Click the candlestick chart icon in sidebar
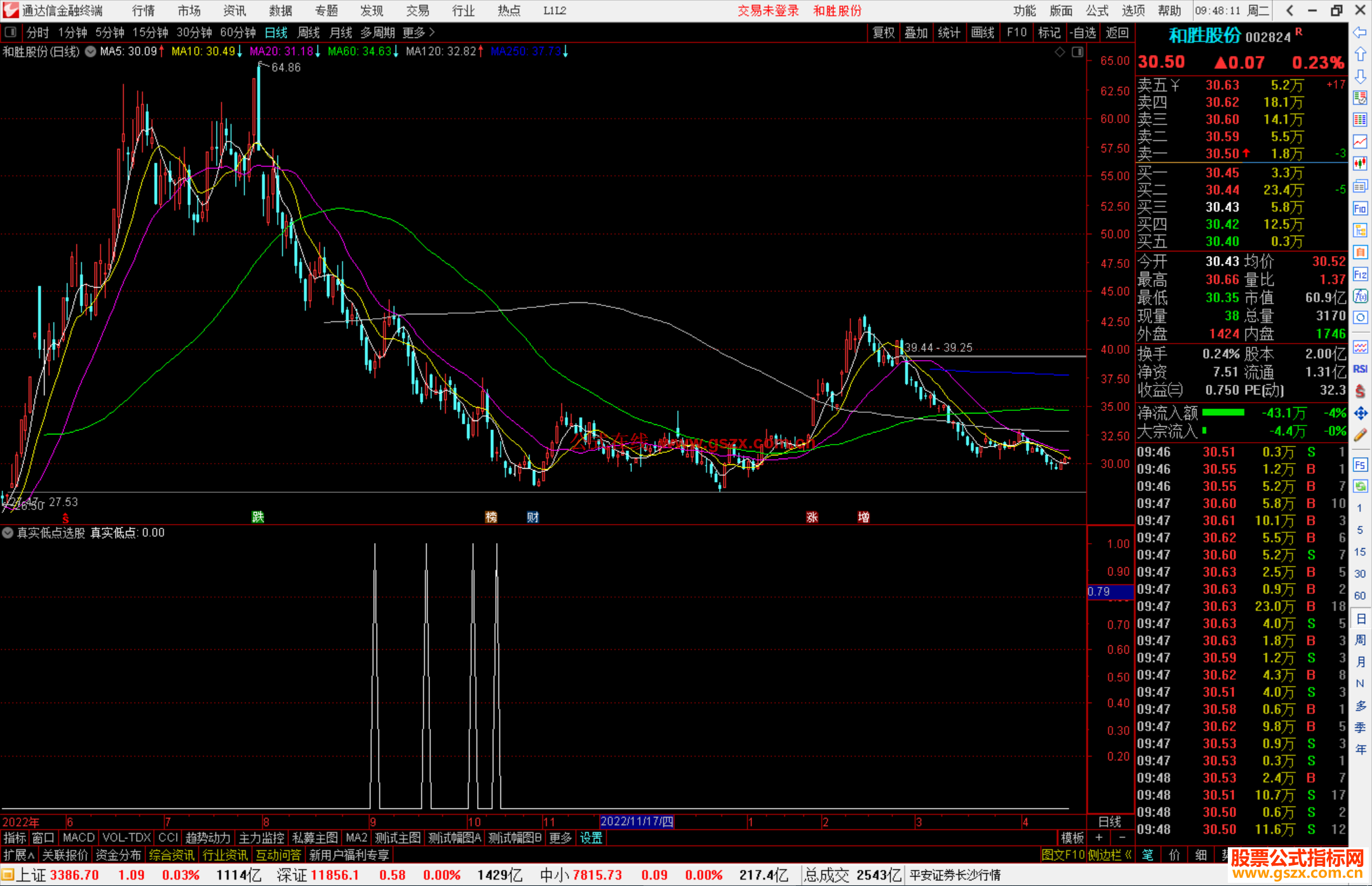The height and width of the screenshot is (886, 1372). [x=1360, y=164]
